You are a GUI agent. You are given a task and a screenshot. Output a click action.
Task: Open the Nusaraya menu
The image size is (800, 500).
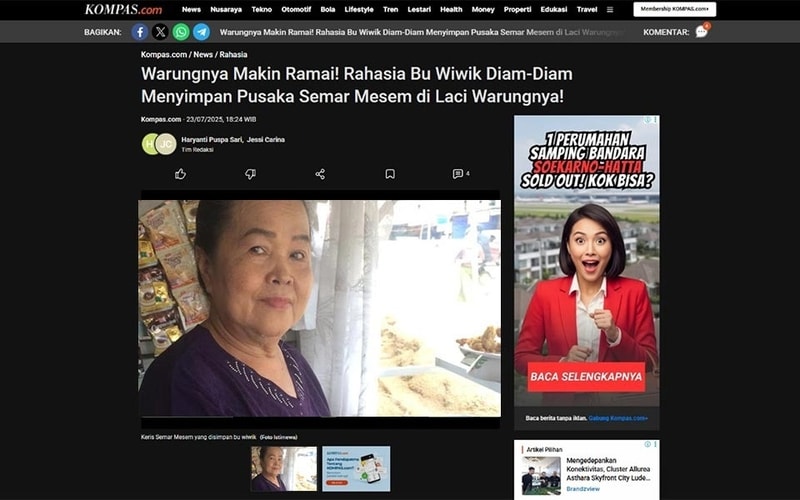point(226,10)
